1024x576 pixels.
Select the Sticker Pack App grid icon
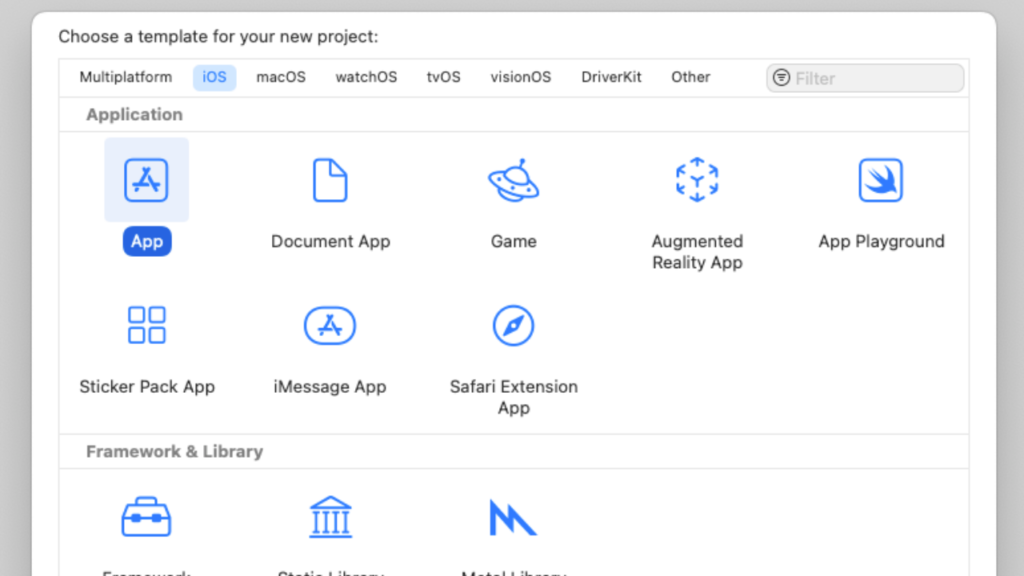coord(146,325)
